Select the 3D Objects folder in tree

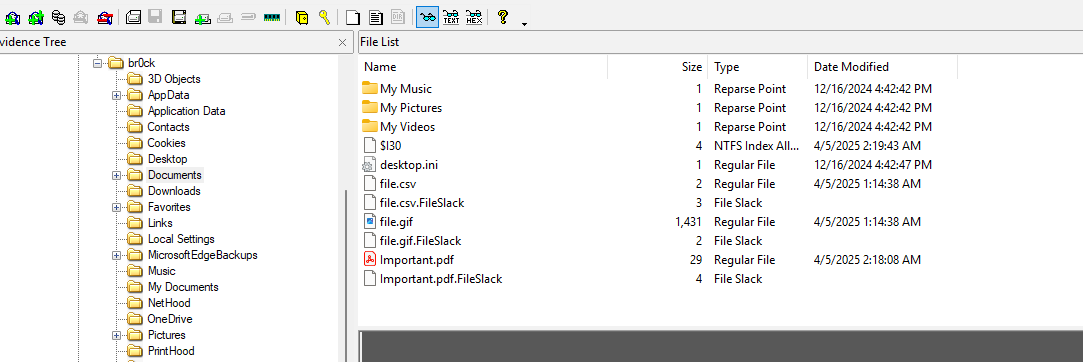click(174, 79)
